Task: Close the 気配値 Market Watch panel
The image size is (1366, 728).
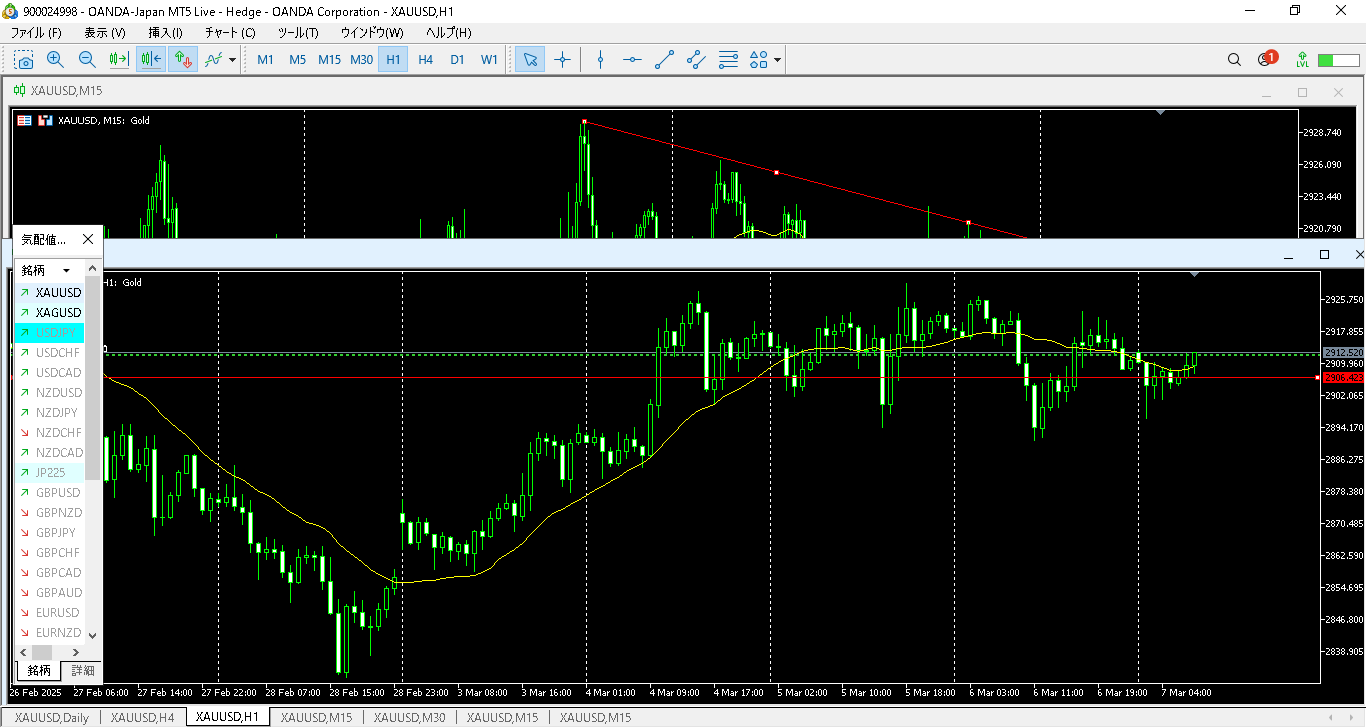Action: click(87, 239)
